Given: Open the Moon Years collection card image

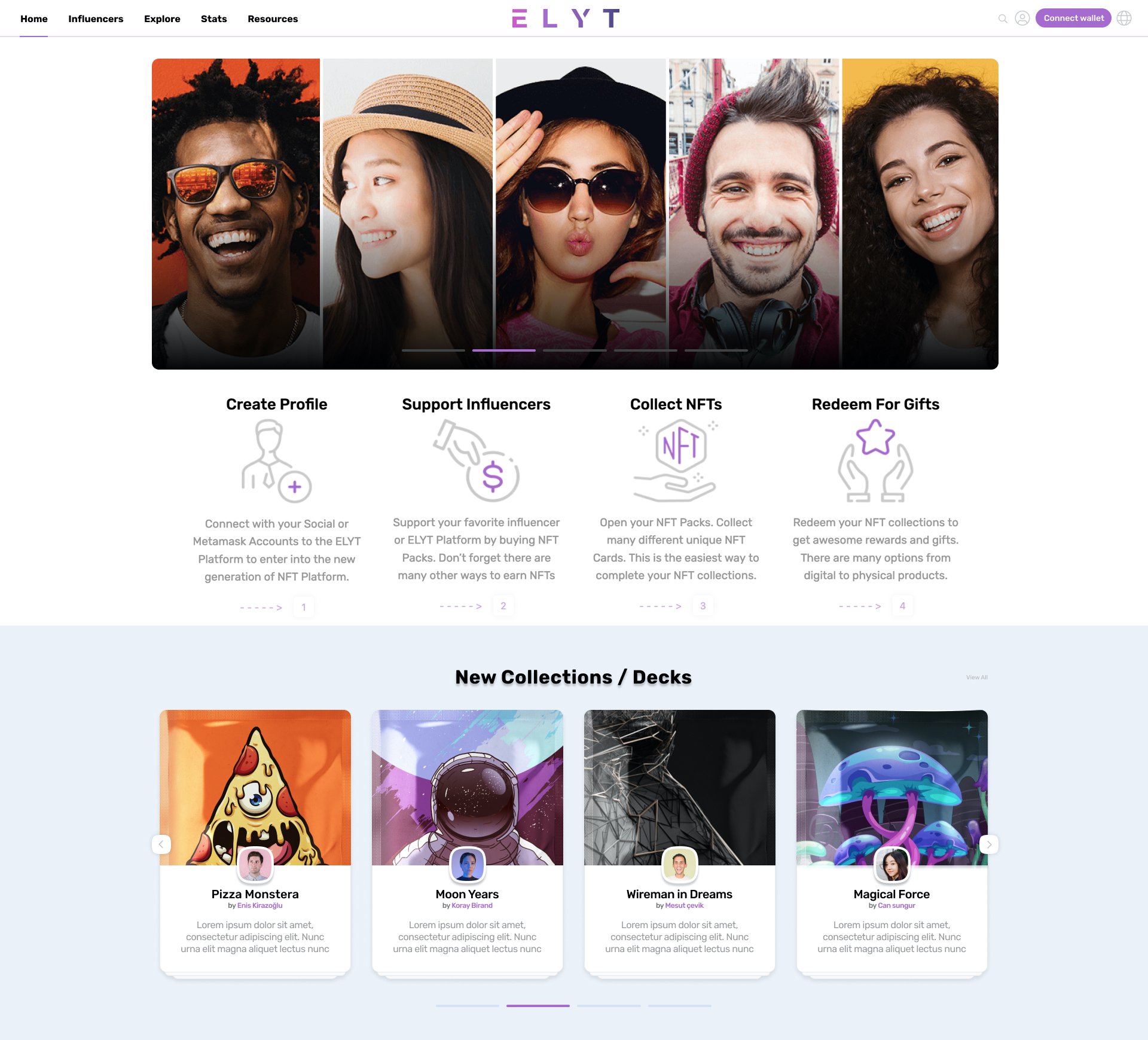Looking at the screenshot, I should point(468,788).
